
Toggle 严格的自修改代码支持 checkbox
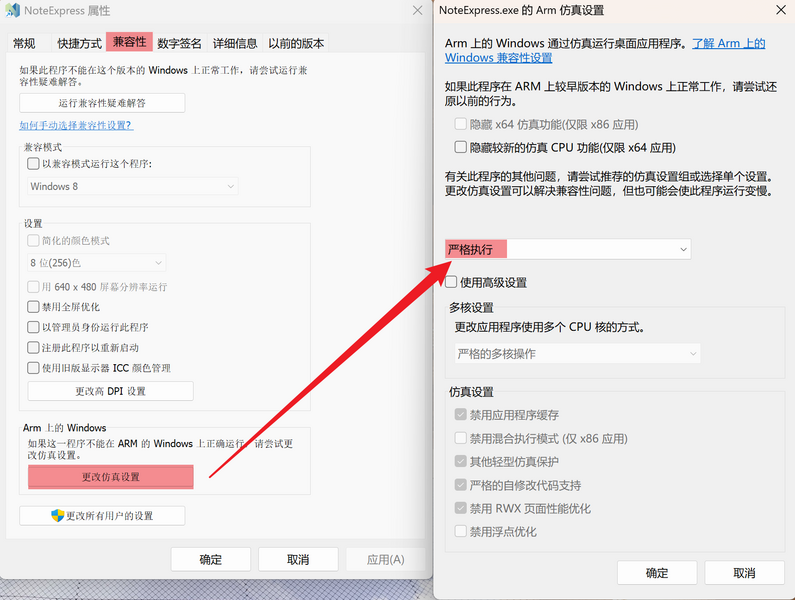(x=460, y=485)
